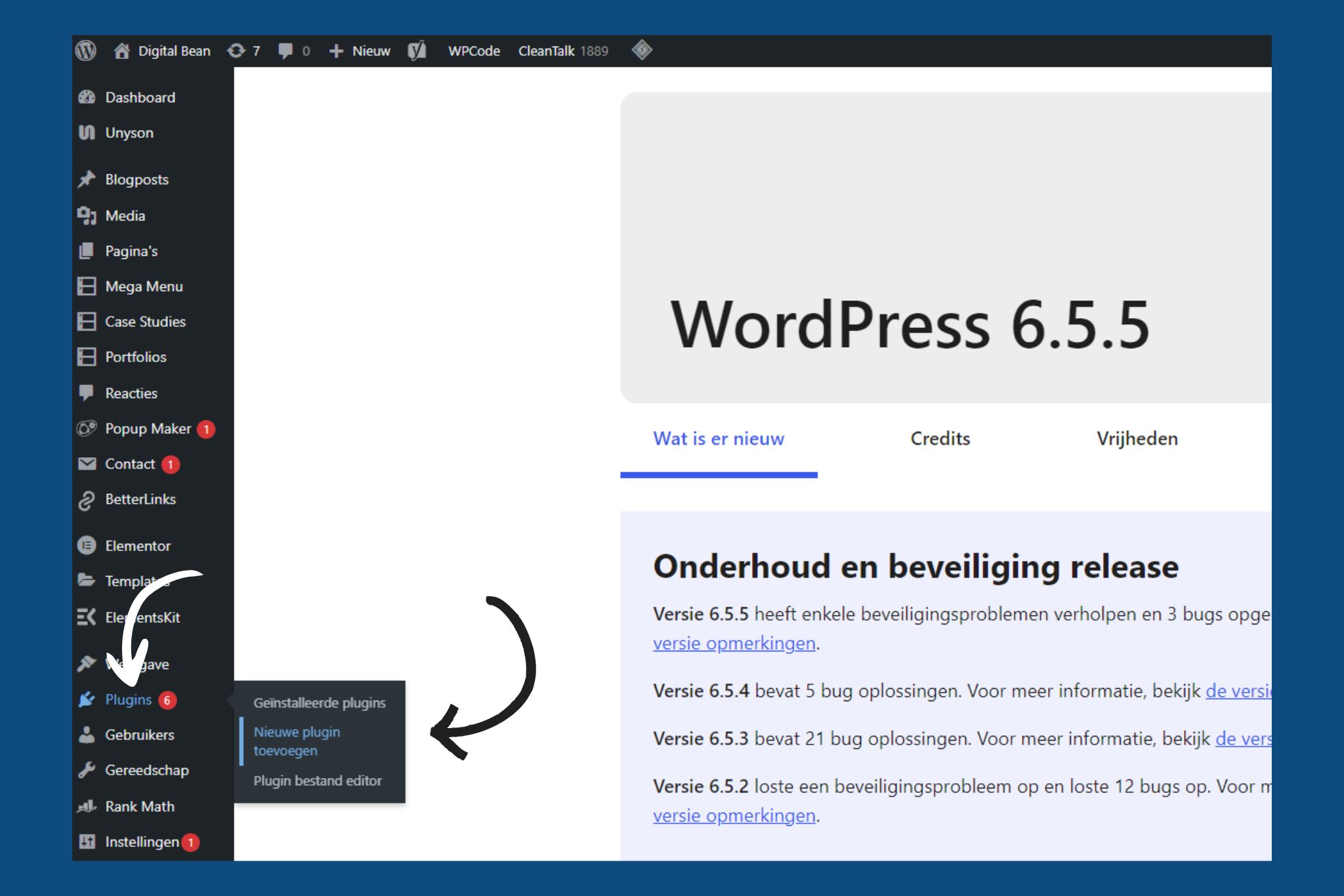Expand the Gereedschap menu
The height and width of the screenshot is (896, 1344).
[x=146, y=770]
